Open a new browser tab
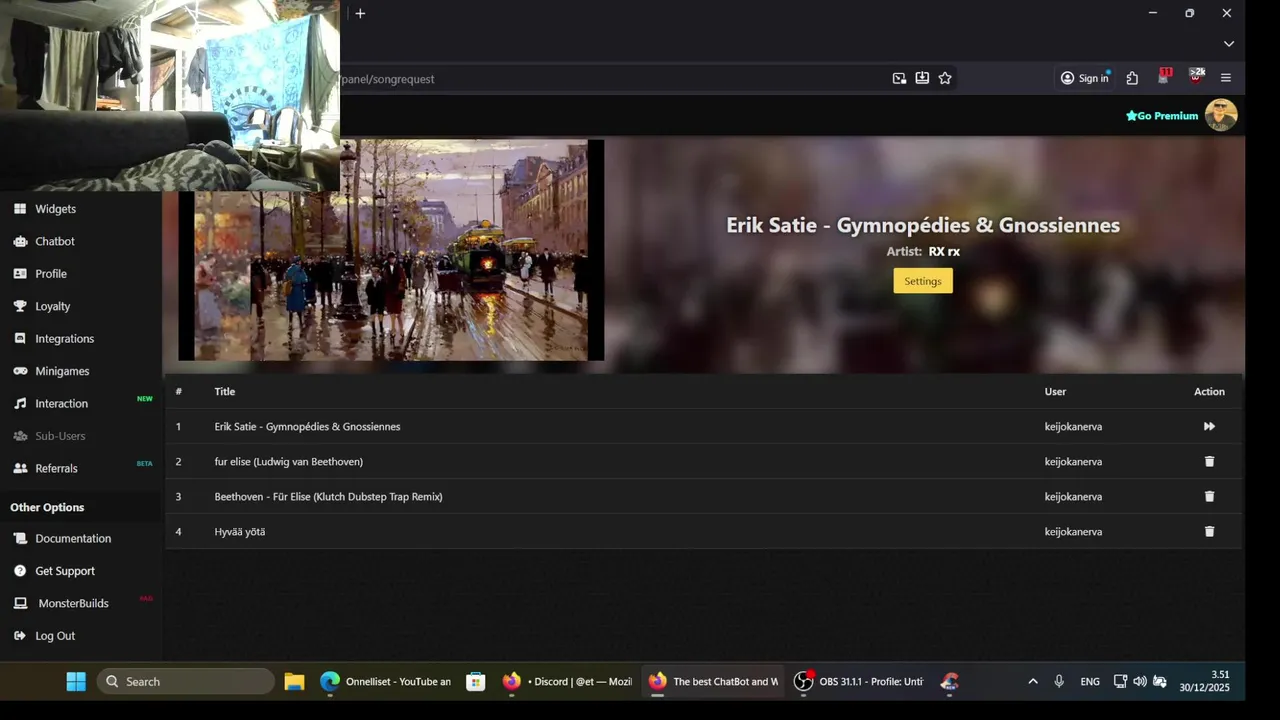The height and width of the screenshot is (720, 1280). click(360, 13)
